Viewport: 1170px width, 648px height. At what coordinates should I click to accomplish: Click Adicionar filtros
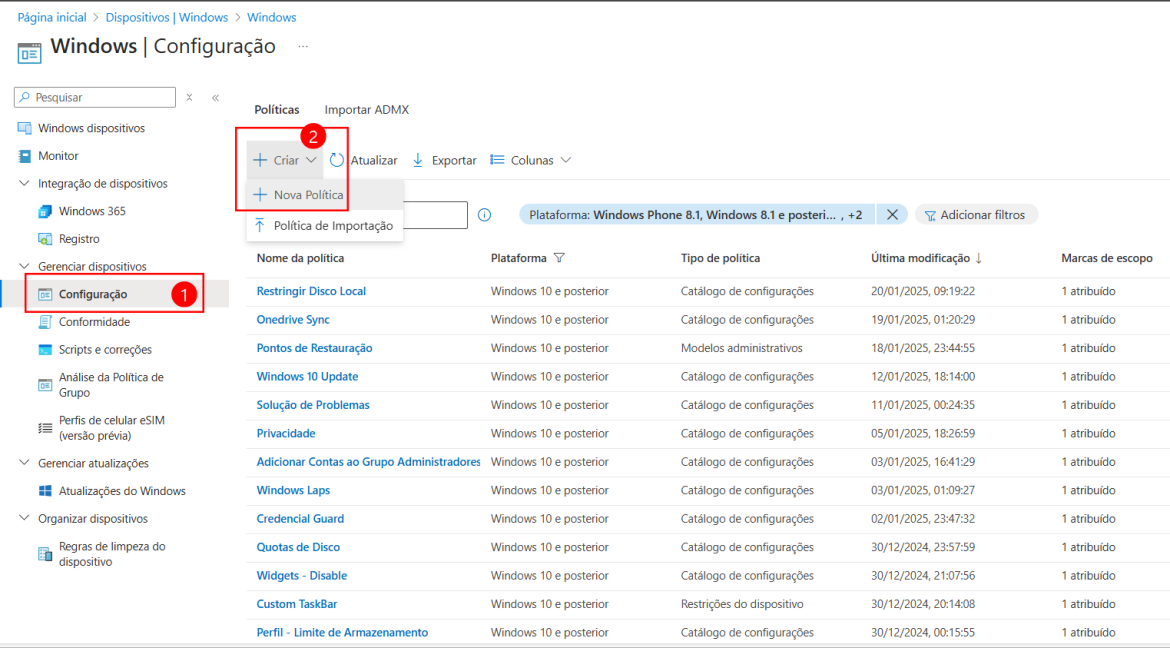(976, 214)
